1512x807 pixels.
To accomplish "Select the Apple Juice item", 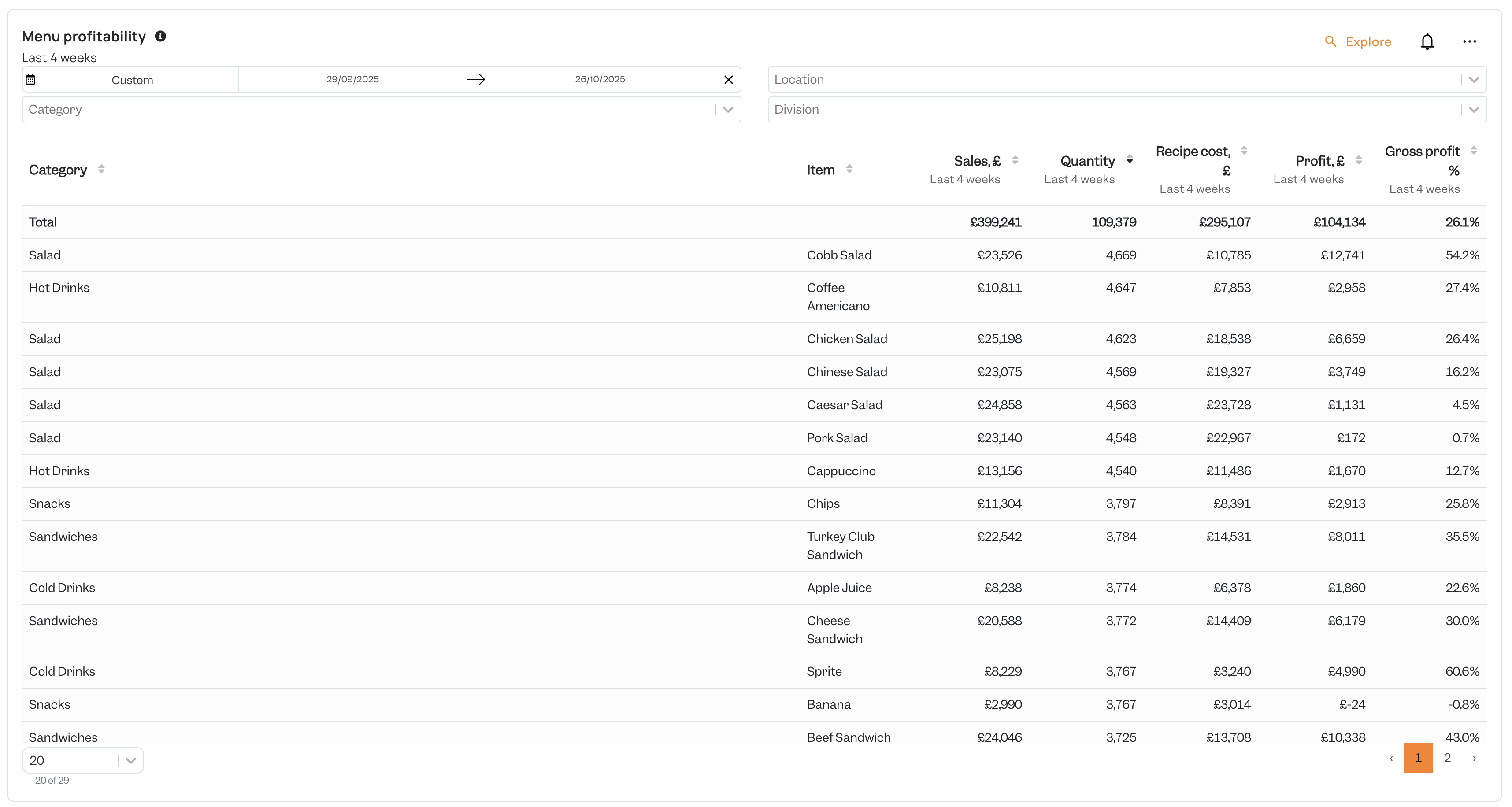I will tap(839, 588).
